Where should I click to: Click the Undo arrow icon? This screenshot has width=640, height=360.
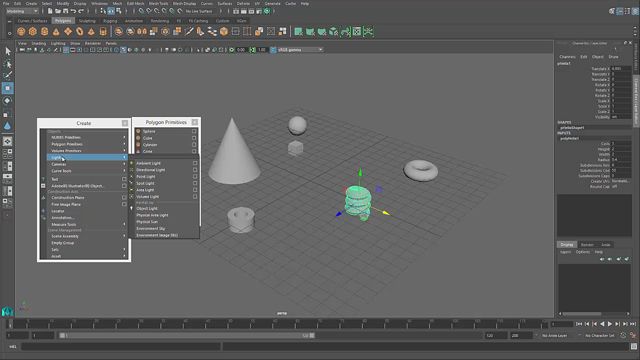(73, 11)
